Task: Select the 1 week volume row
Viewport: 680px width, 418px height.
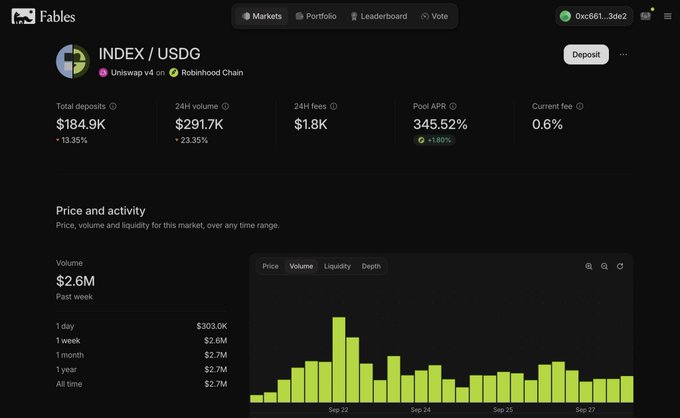Action: pyautogui.click(x=141, y=340)
